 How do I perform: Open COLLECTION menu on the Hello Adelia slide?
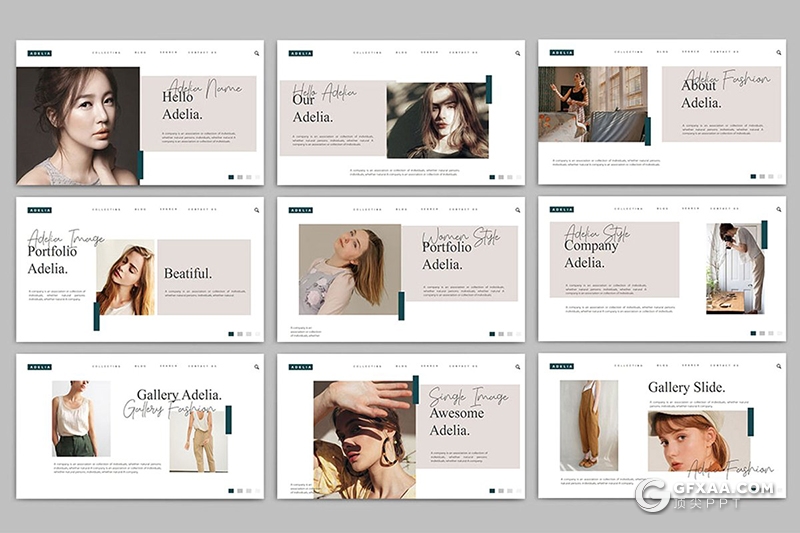106,53
